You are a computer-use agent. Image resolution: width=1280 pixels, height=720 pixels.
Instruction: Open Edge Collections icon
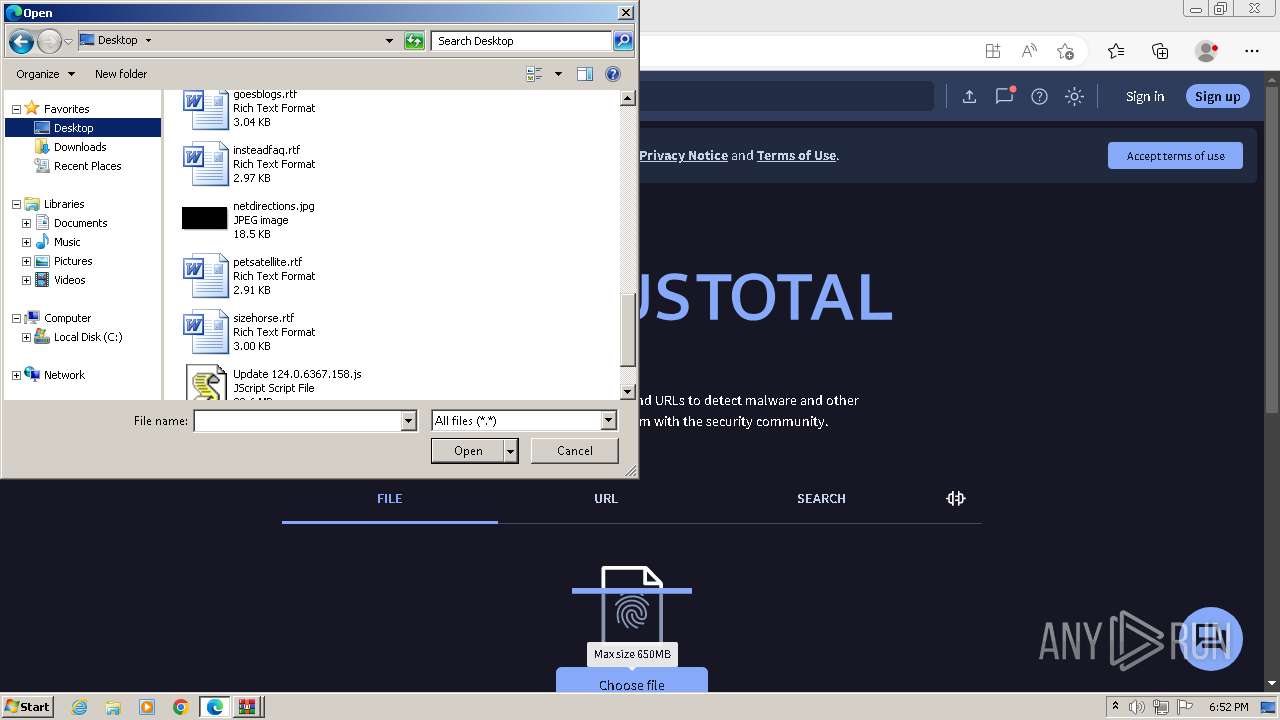tap(1160, 51)
